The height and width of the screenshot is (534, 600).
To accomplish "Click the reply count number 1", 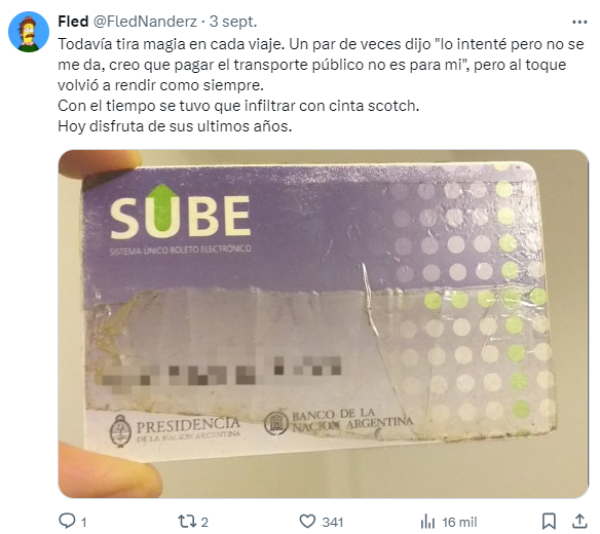I will (x=83, y=522).
